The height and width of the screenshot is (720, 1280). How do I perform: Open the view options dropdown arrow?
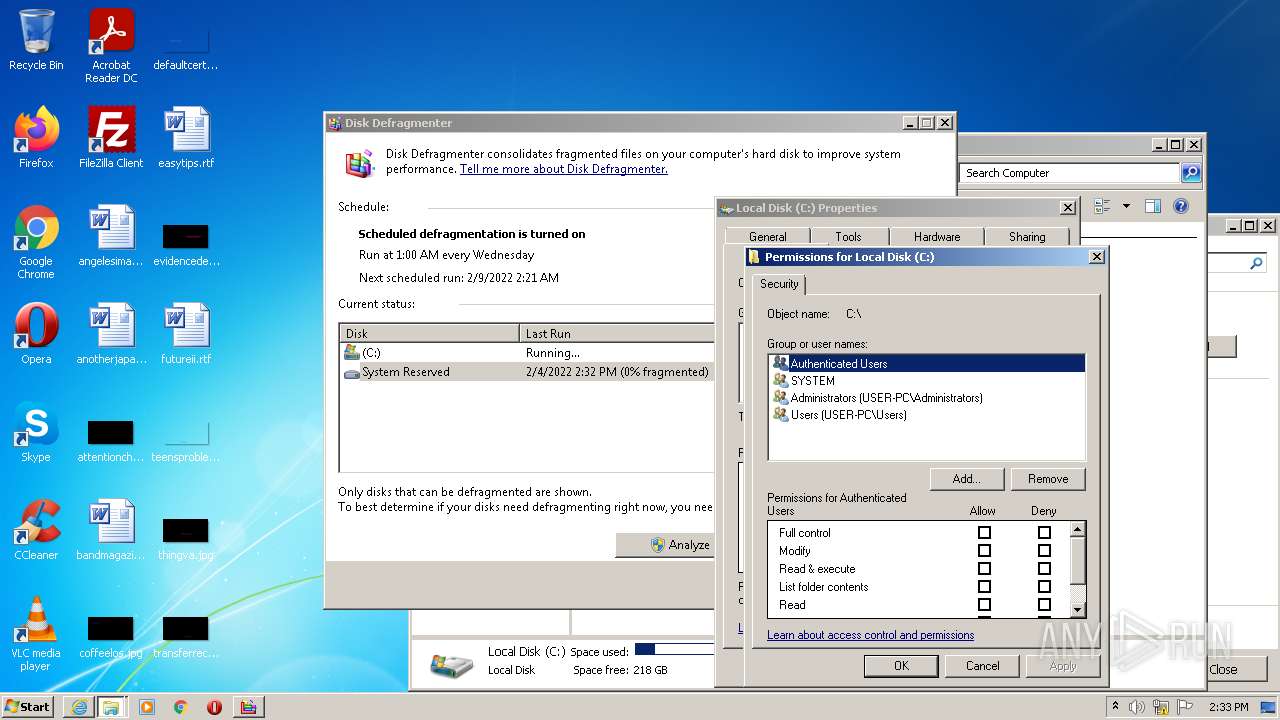1126,206
